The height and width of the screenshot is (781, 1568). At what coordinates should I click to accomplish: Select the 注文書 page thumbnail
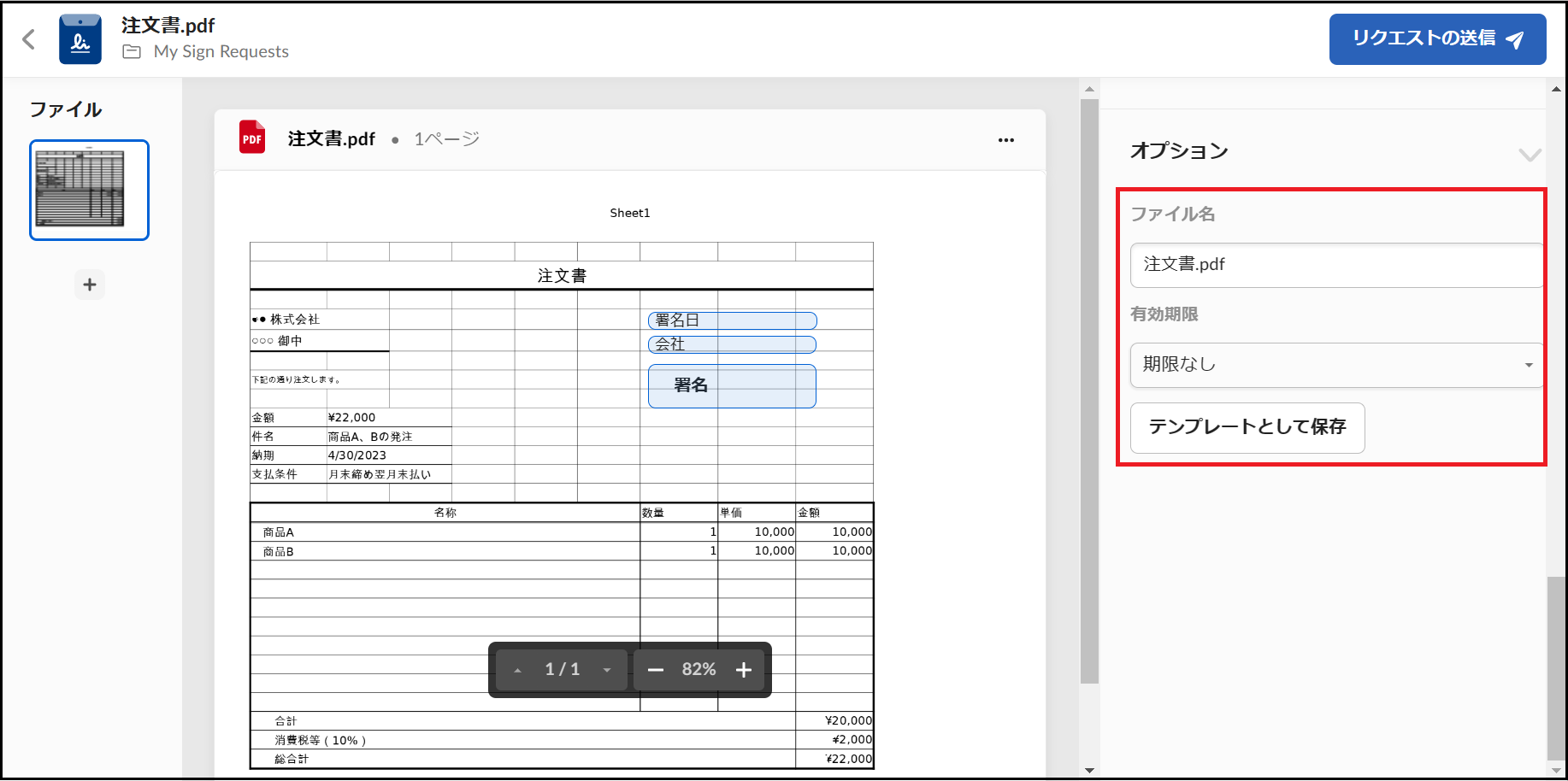(90, 190)
